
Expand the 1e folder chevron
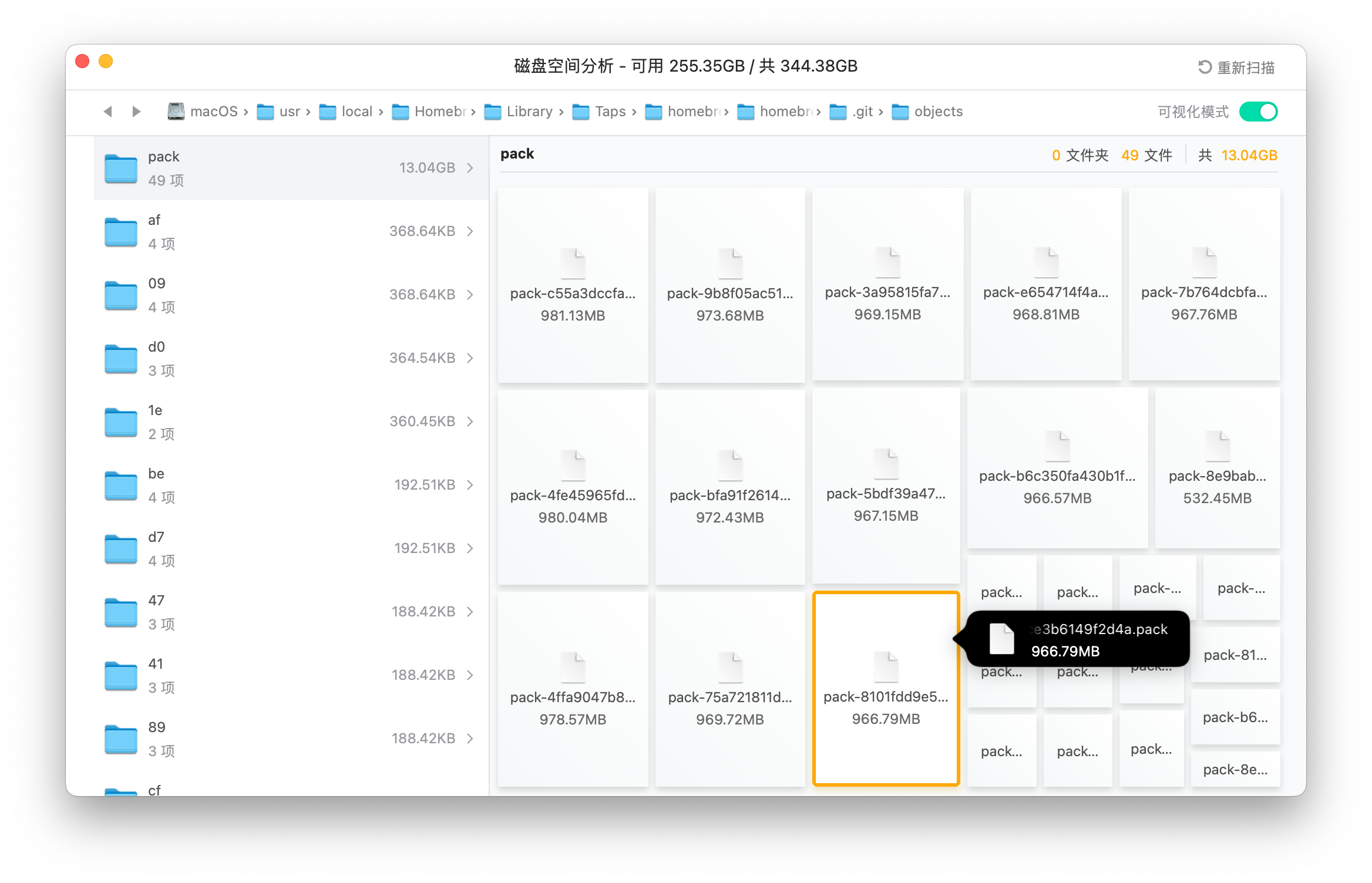pos(470,422)
